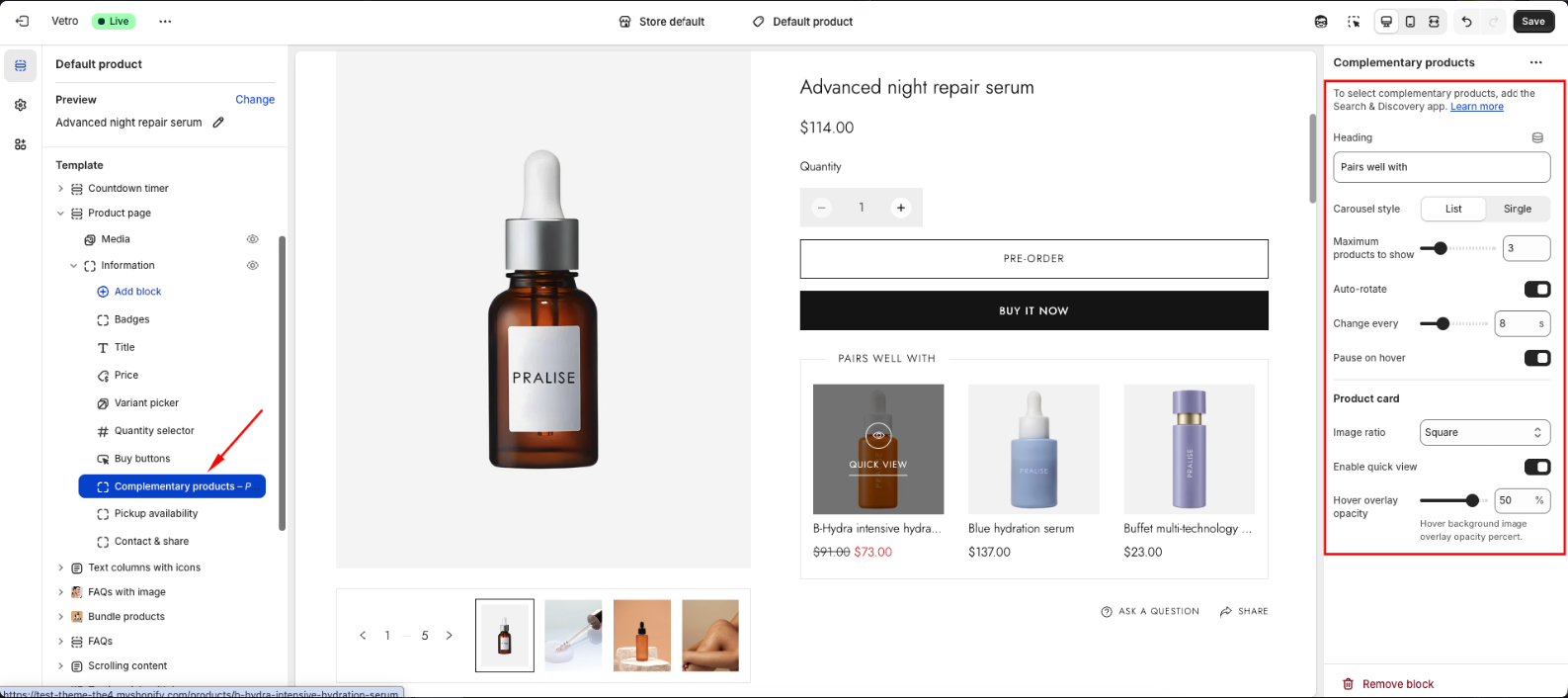Click the undo arrow icon

click(x=1466, y=22)
